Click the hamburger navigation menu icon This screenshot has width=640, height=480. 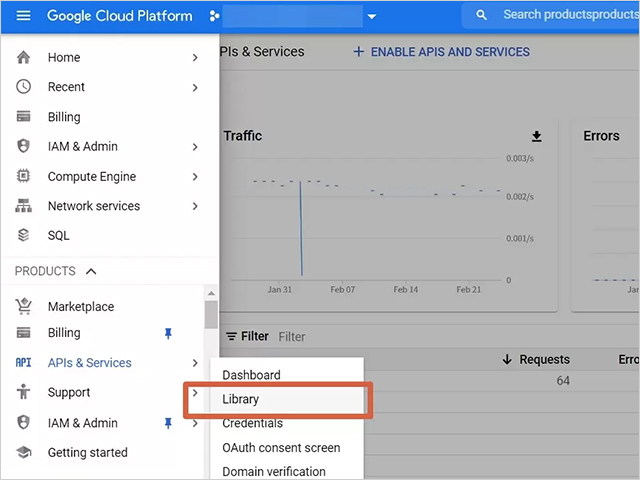point(23,16)
